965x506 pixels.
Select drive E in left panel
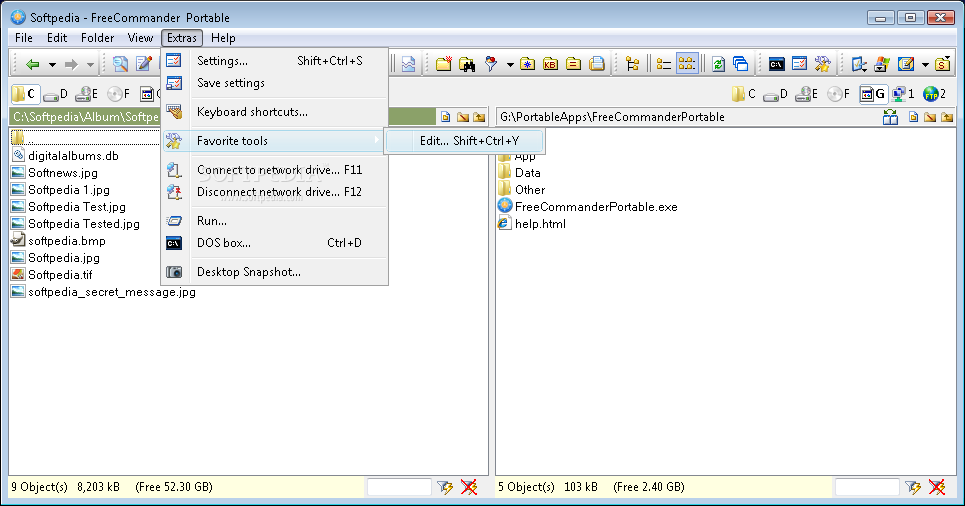(x=87, y=94)
